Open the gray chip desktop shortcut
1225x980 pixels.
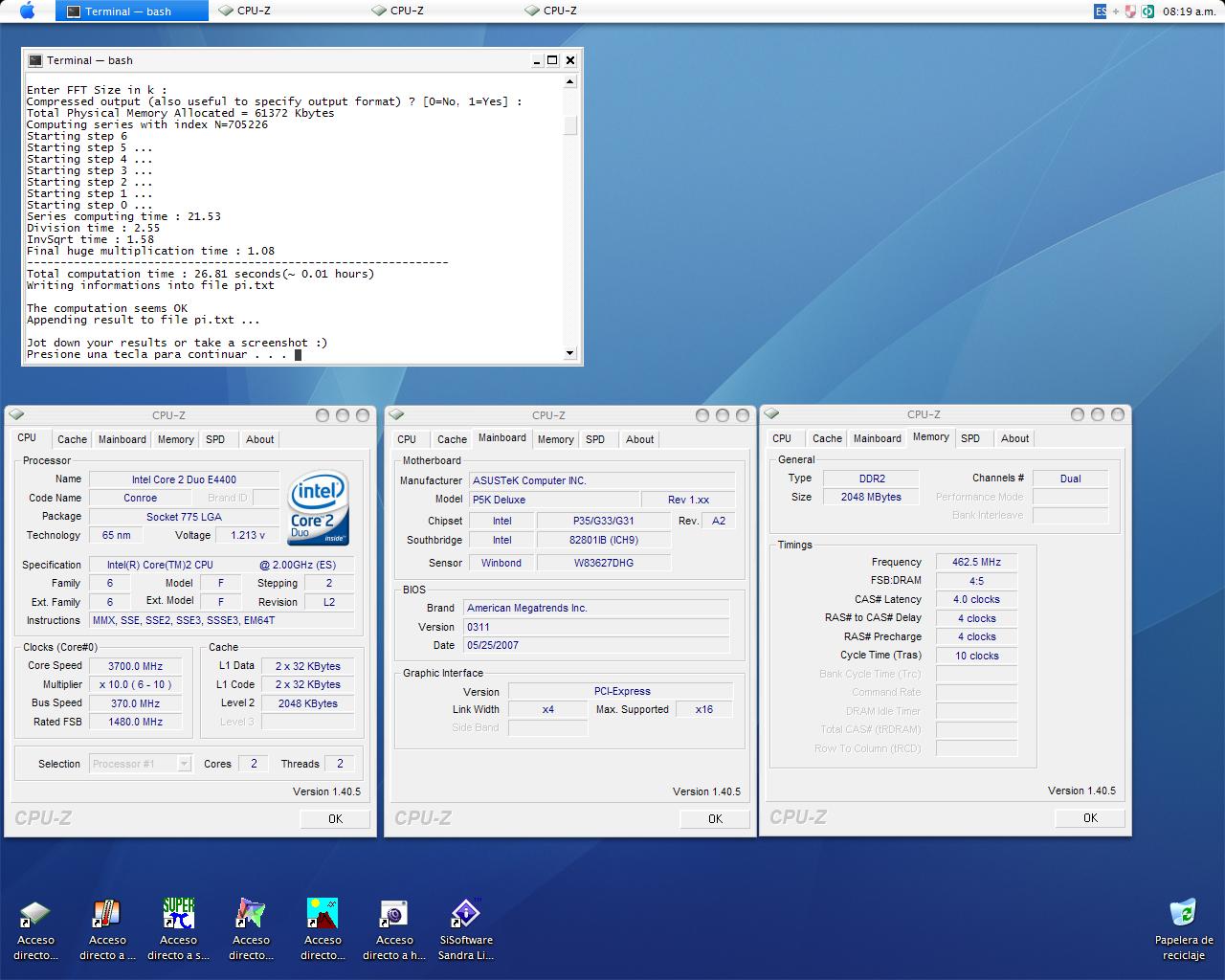(x=35, y=913)
